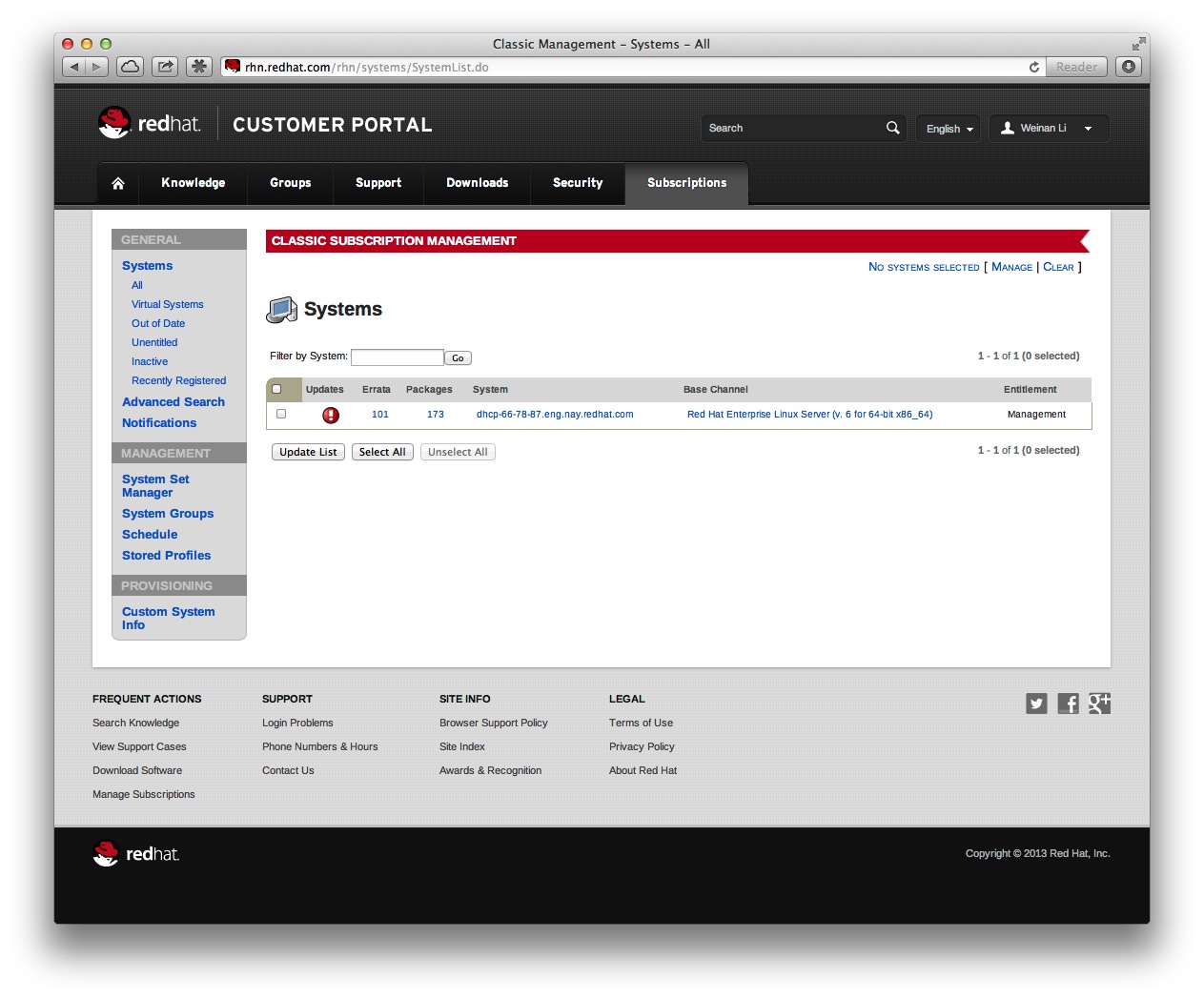Image resolution: width=1204 pixels, height=999 pixels.
Task: Open the Groups tab
Action: (291, 183)
